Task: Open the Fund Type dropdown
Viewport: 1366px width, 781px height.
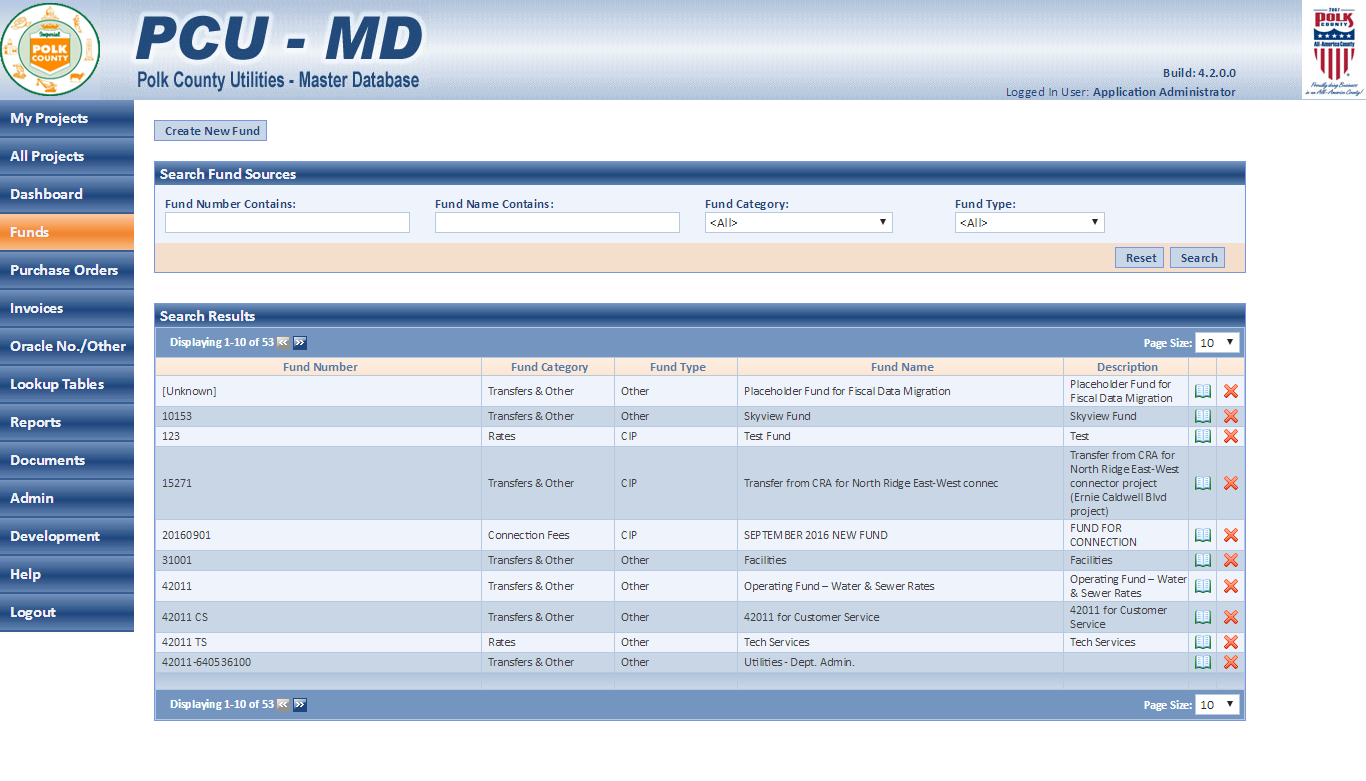Action: point(1029,223)
